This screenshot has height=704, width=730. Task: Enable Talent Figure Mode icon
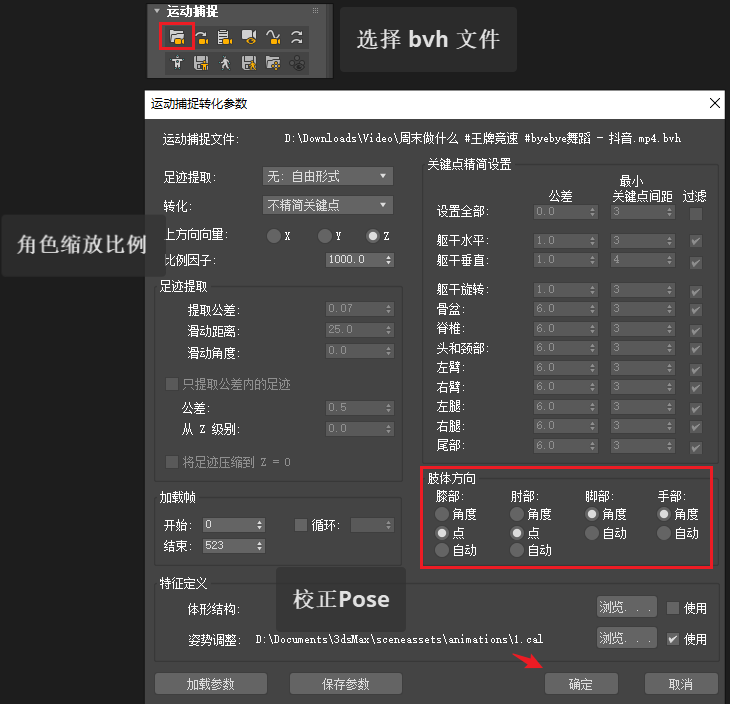click(177, 62)
